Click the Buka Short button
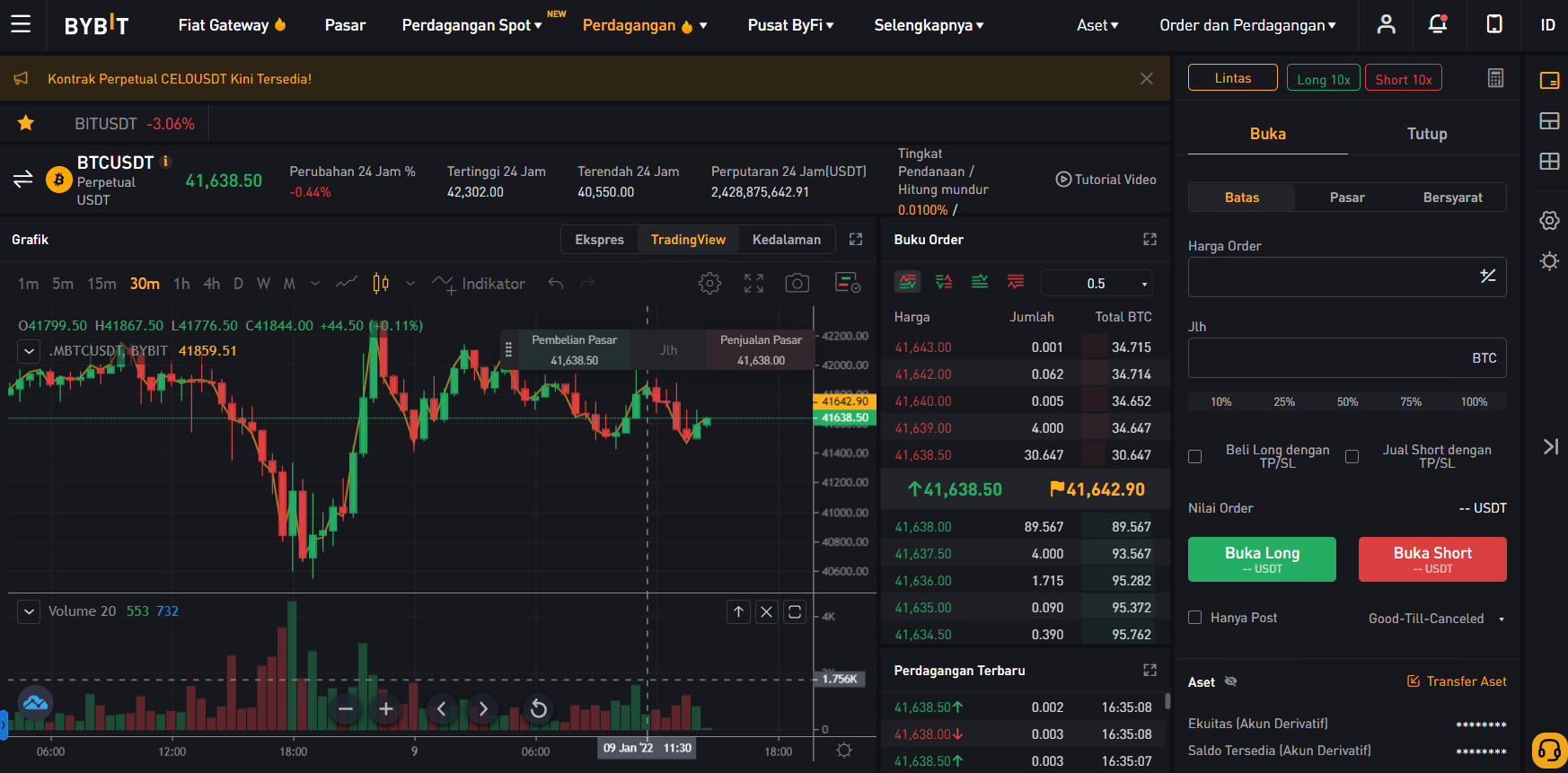 (x=1432, y=559)
